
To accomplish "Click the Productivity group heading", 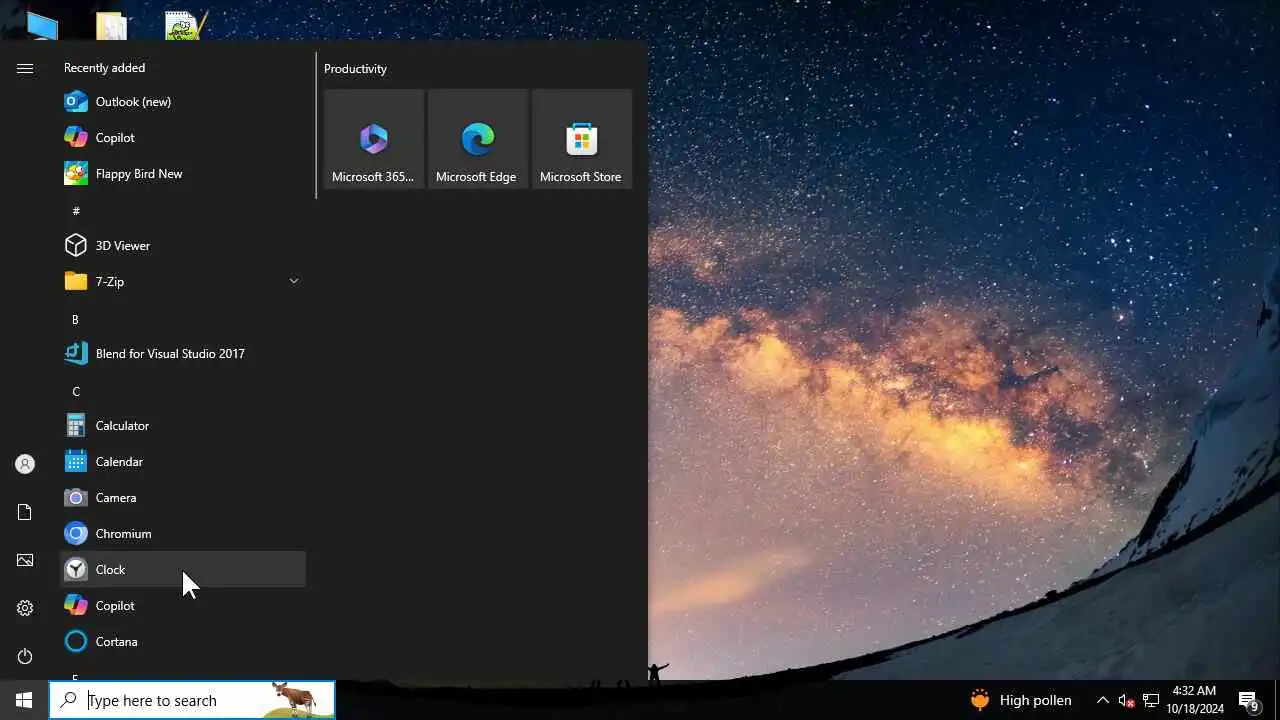I will 355,69.
